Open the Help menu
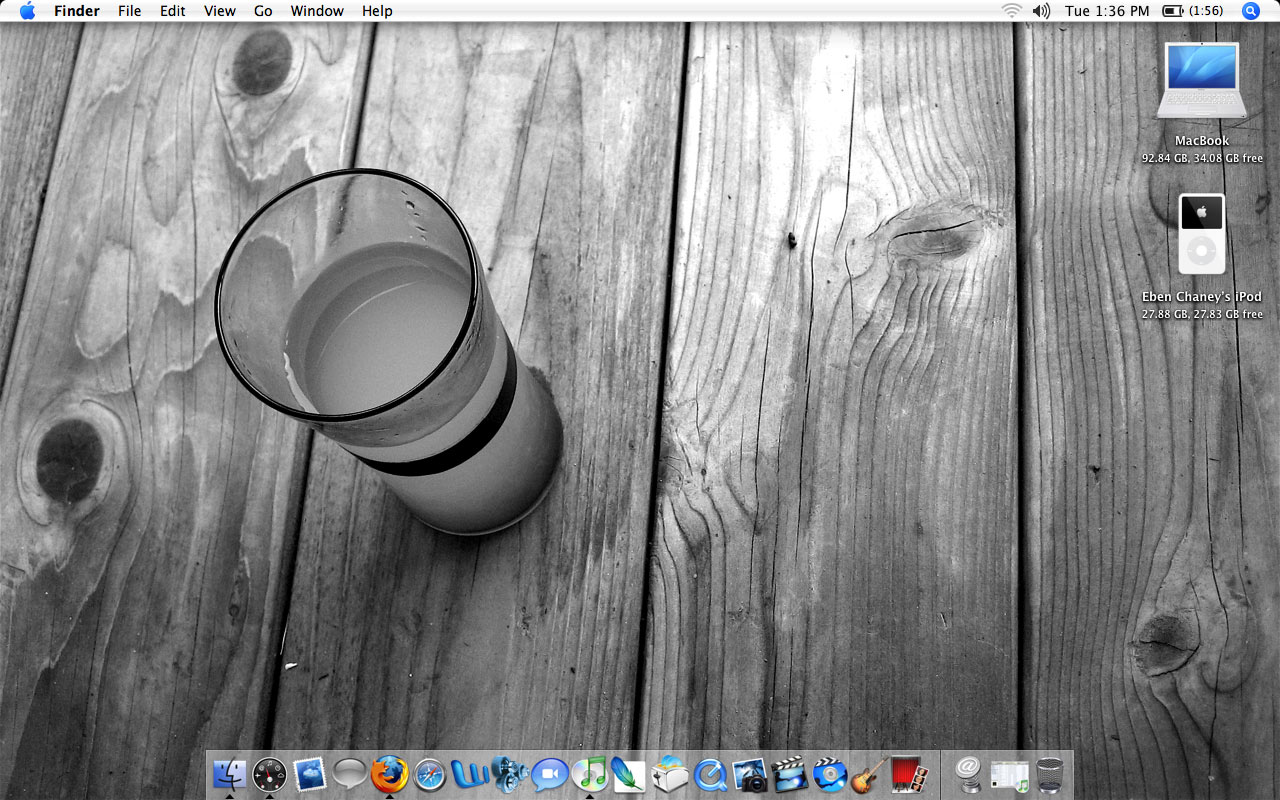The width and height of the screenshot is (1280, 800). (x=377, y=11)
